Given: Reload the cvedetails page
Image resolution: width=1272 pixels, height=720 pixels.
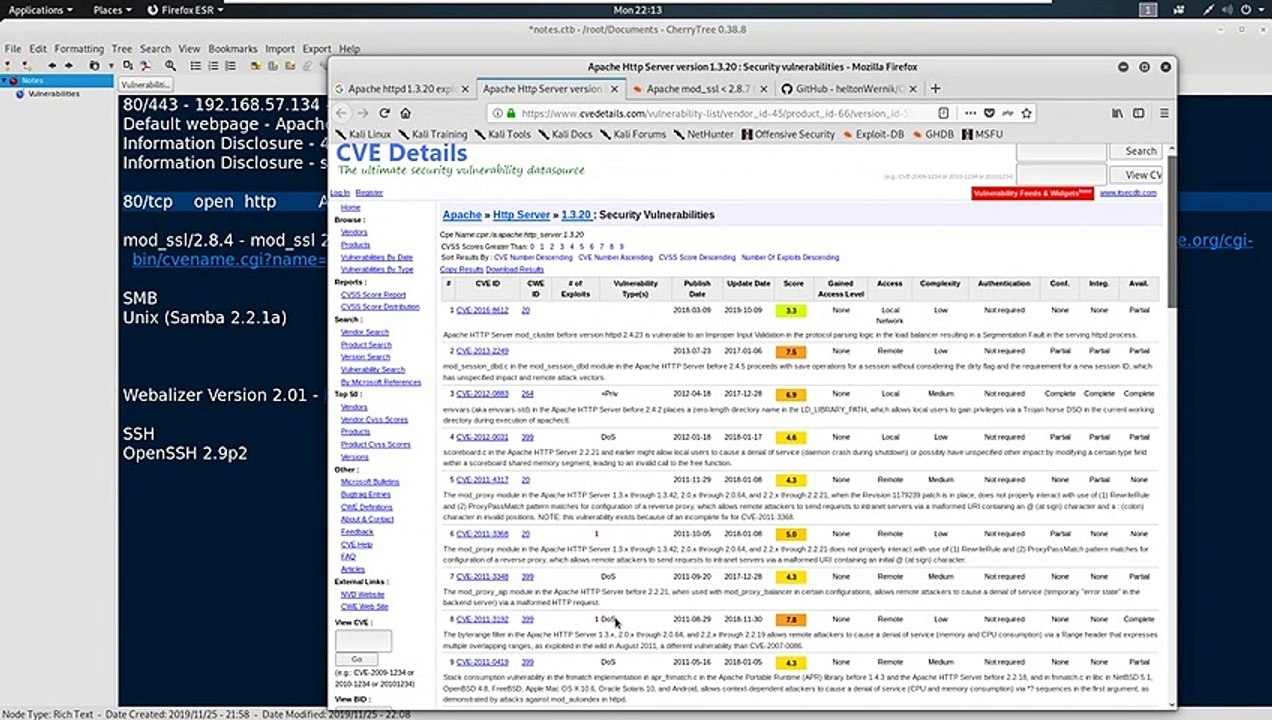Looking at the screenshot, I should (384, 113).
